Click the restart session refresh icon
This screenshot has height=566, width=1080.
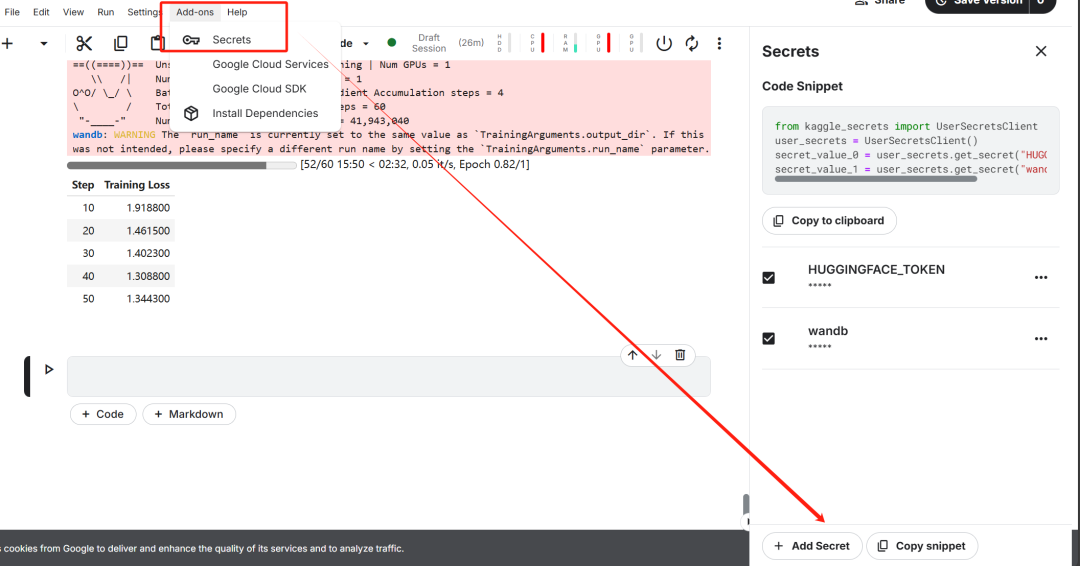pos(692,43)
